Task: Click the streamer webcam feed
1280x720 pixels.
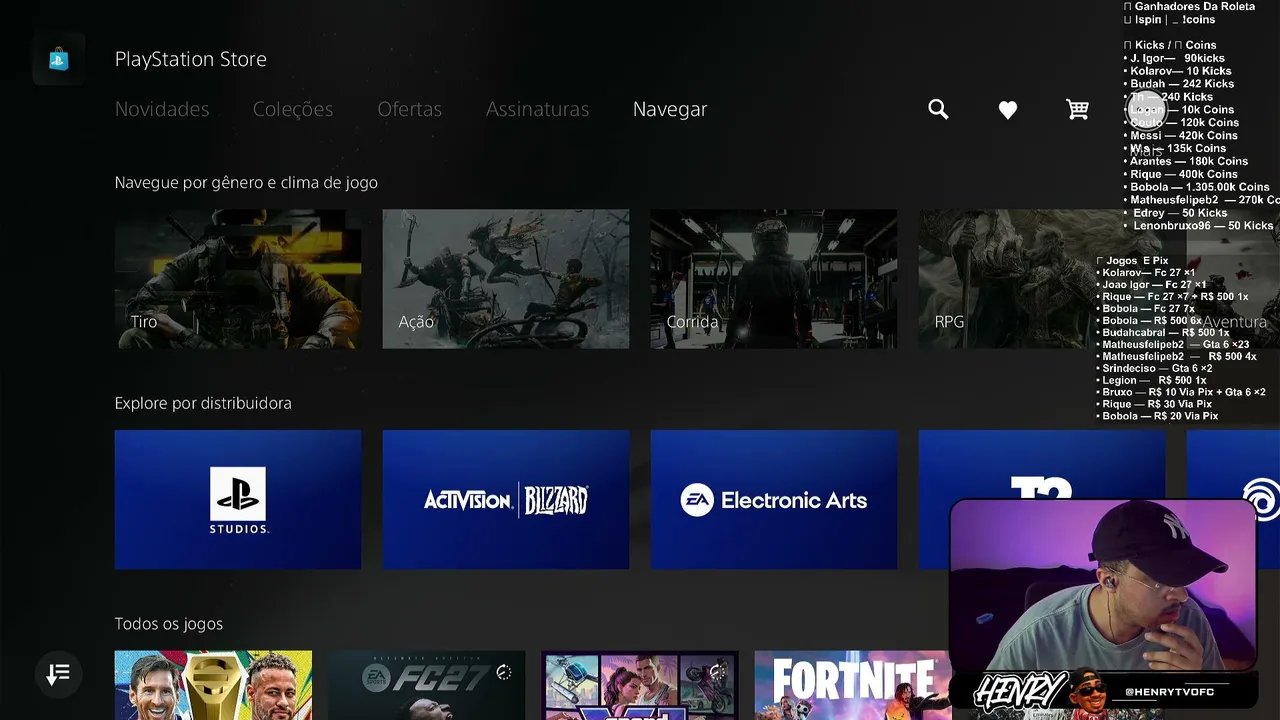Action: (x=1103, y=585)
